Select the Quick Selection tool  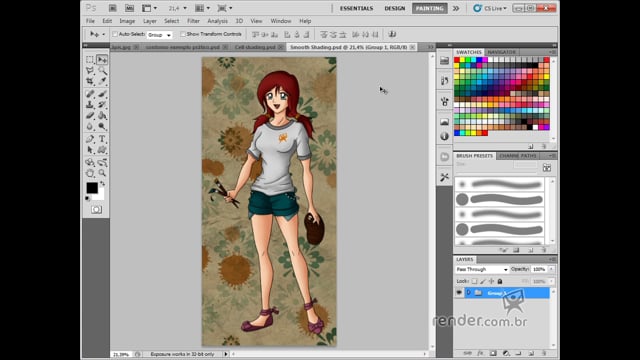pos(102,71)
